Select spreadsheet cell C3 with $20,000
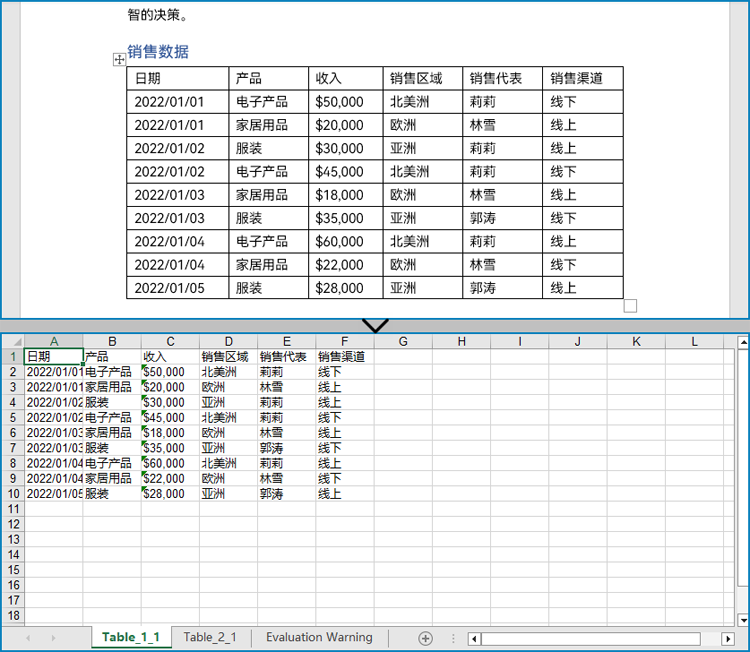 pyautogui.click(x=170, y=387)
